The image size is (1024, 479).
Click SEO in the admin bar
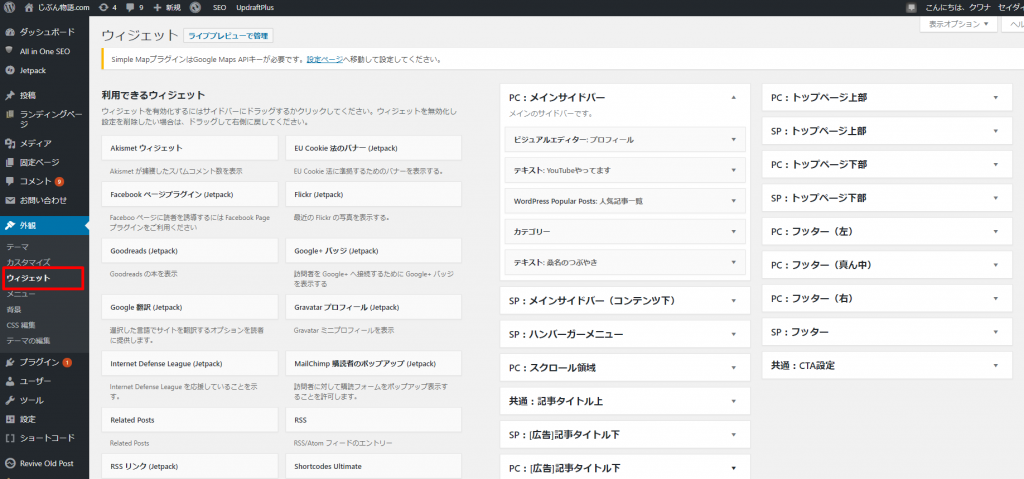tap(219, 8)
